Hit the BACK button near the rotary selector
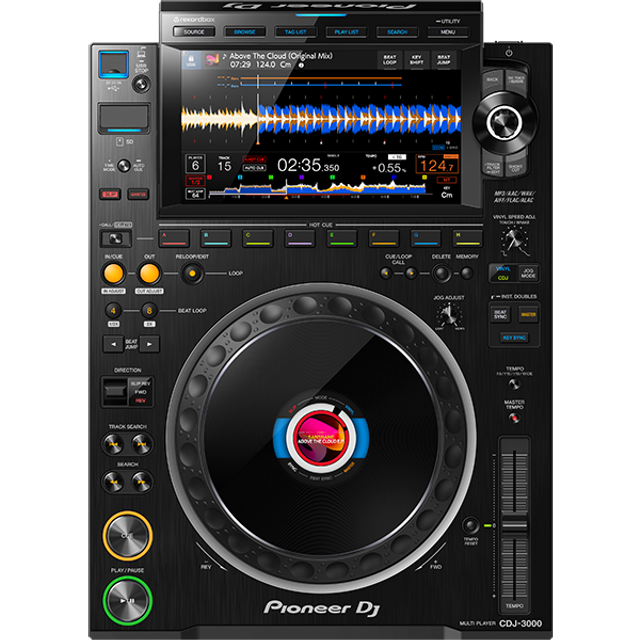The image size is (640, 640). tap(493, 82)
